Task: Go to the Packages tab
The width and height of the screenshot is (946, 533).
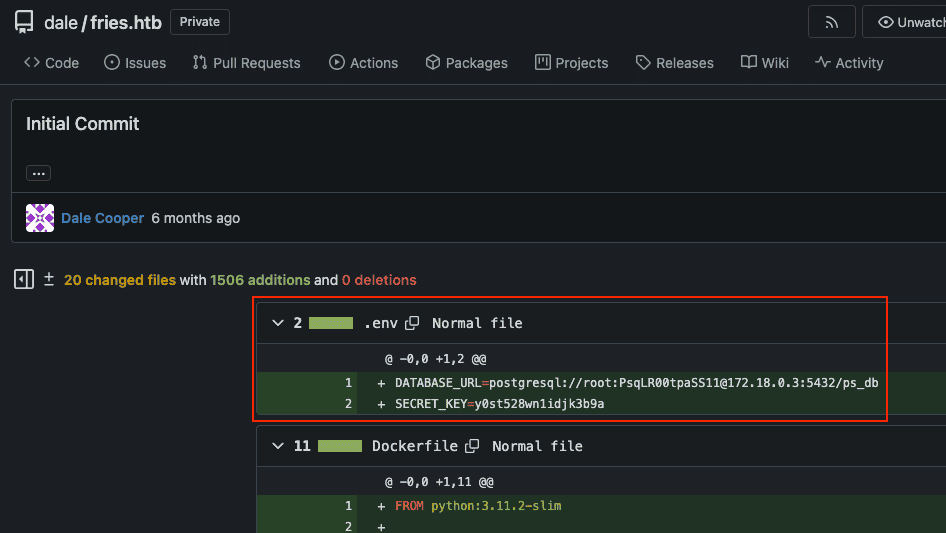Action: coord(466,63)
